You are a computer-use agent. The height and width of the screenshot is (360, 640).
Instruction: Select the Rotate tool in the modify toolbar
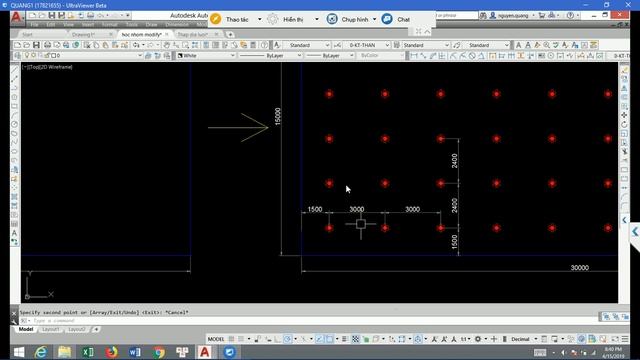point(624,124)
